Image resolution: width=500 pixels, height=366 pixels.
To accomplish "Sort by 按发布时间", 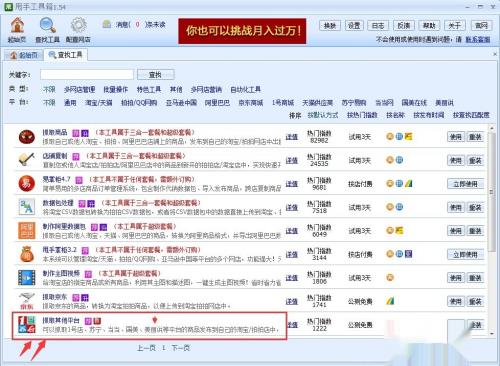I will click(429, 115).
